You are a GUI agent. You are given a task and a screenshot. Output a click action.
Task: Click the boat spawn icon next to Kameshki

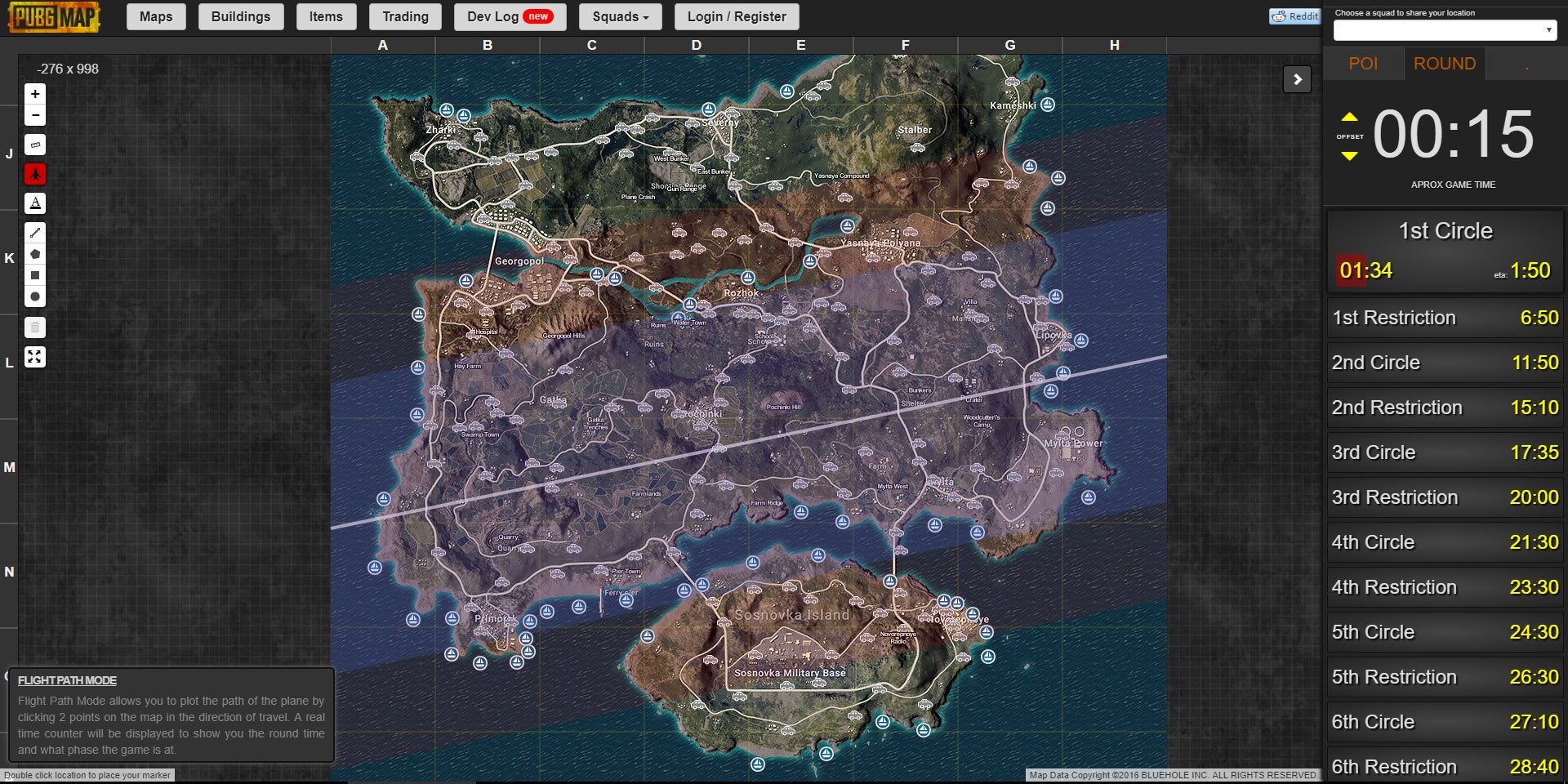(x=1048, y=105)
